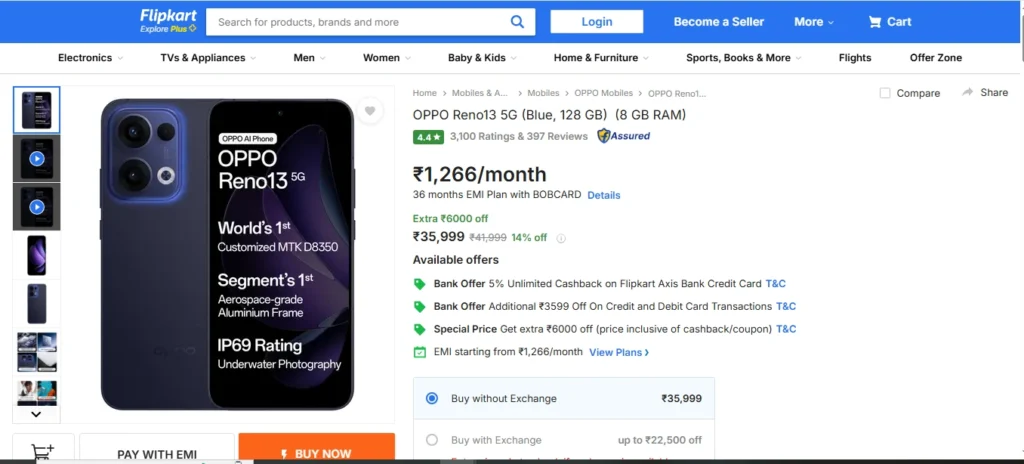Click the 4.4 star rating badge
The height and width of the screenshot is (464, 1024).
coord(428,137)
